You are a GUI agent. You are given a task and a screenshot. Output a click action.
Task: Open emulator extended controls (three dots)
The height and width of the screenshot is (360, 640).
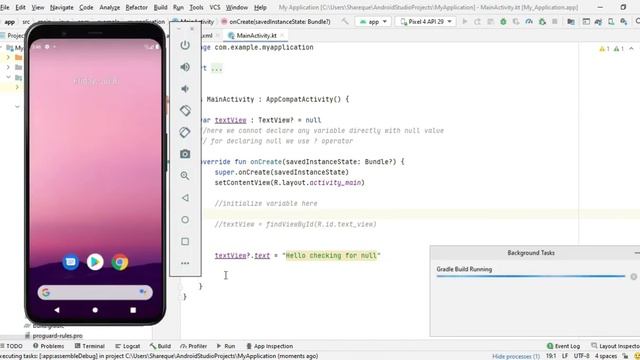point(185,263)
